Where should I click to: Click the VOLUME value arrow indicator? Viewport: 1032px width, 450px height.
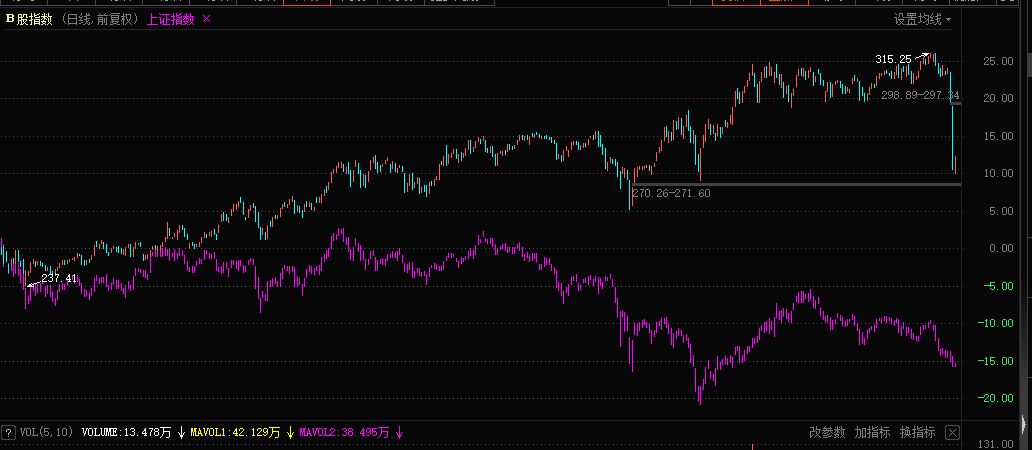point(181,433)
